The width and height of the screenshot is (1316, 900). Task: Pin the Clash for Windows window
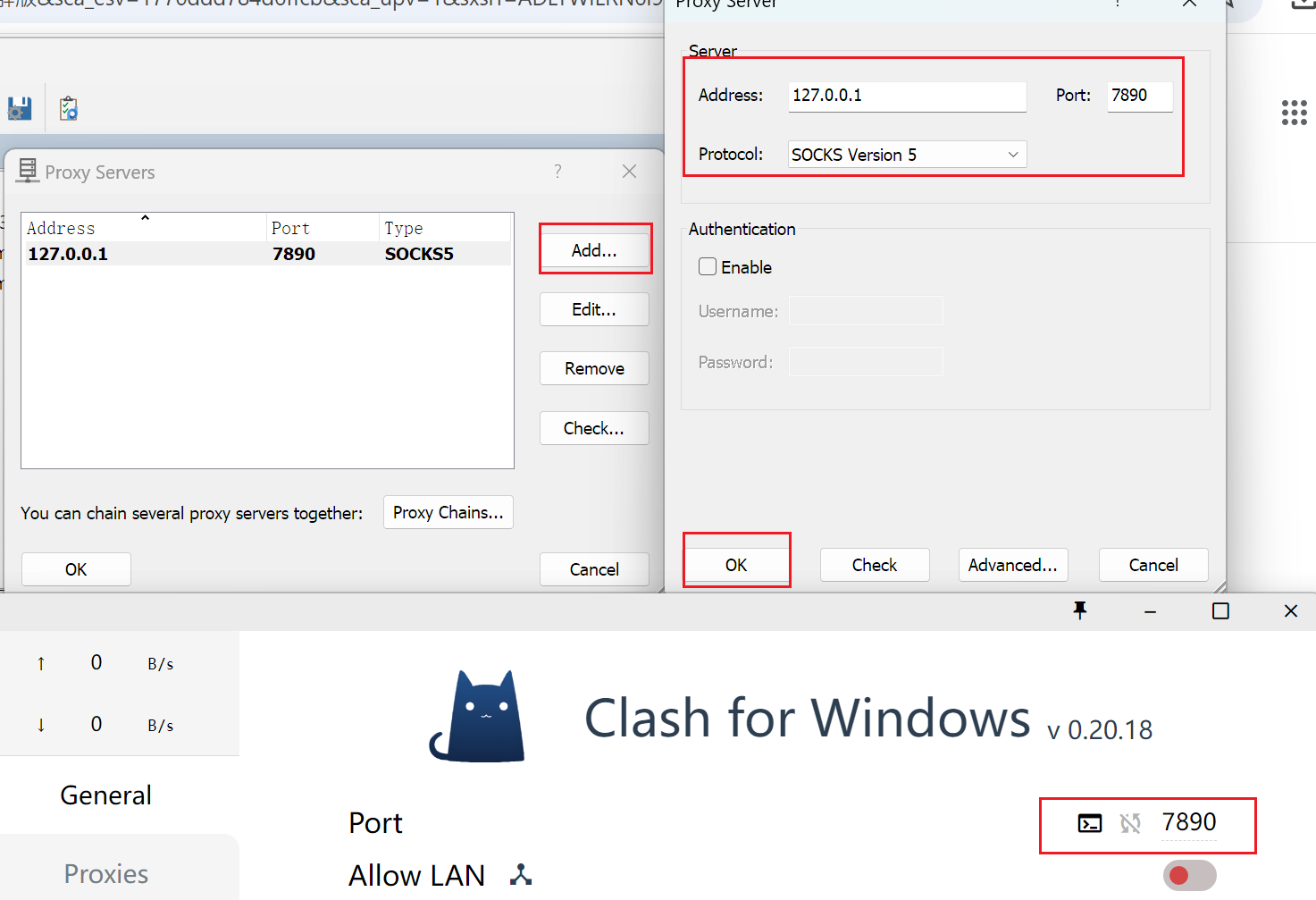click(x=1079, y=610)
